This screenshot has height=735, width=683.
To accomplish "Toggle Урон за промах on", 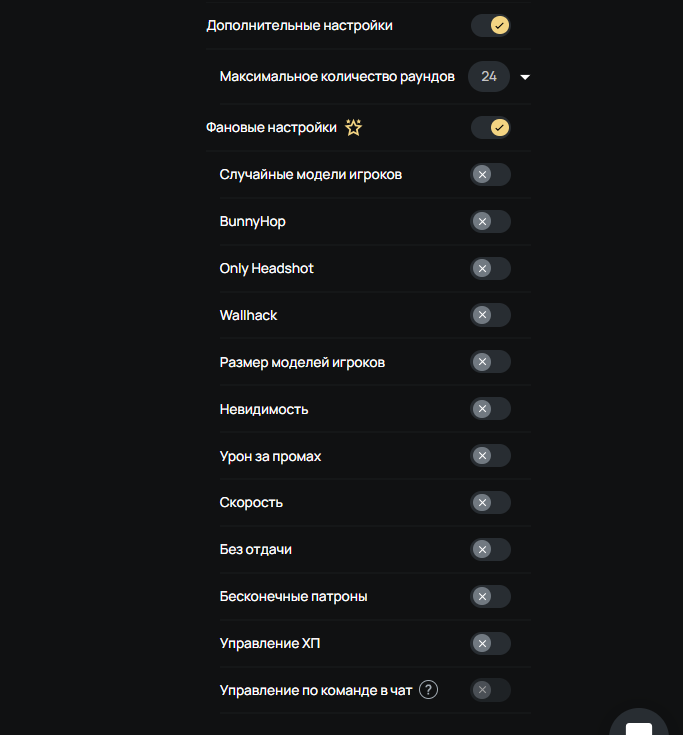I will tap(491, 455).
